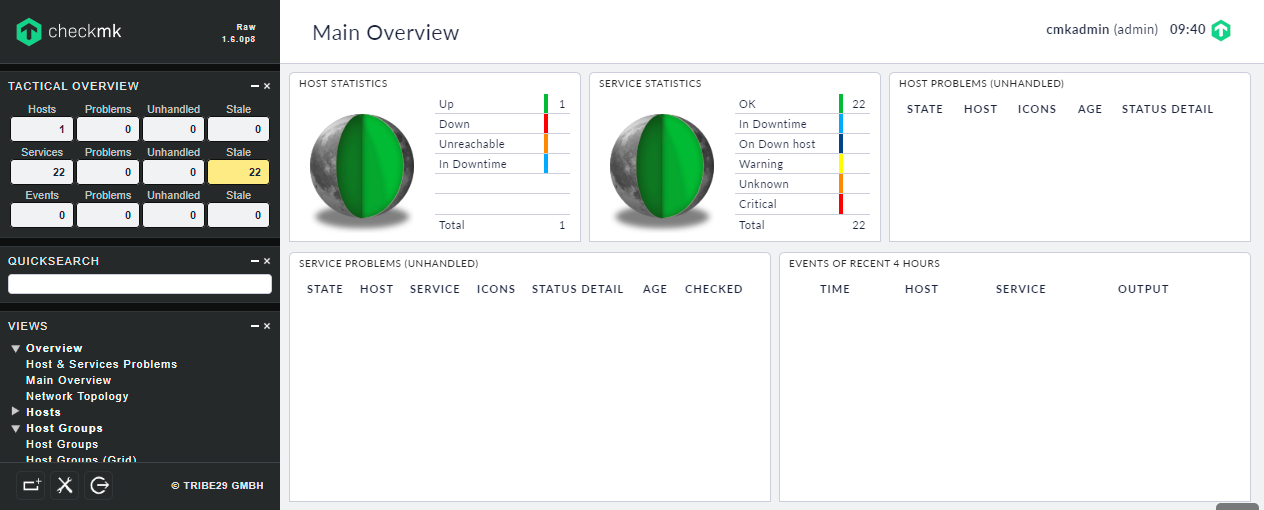Click Unreachable row in Host Statistics

(x=502, y=144)
